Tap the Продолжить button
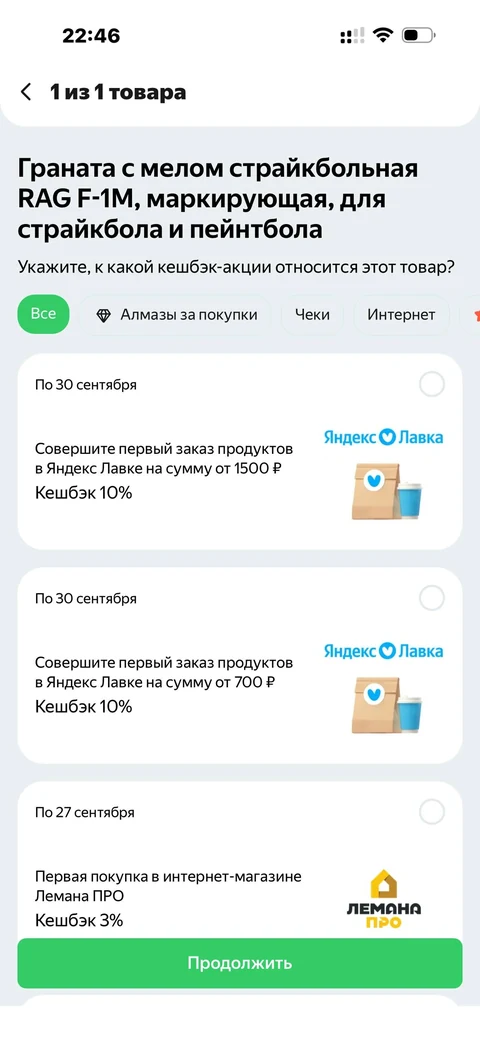Screen dimensions: 480x1043 point(240,963)
